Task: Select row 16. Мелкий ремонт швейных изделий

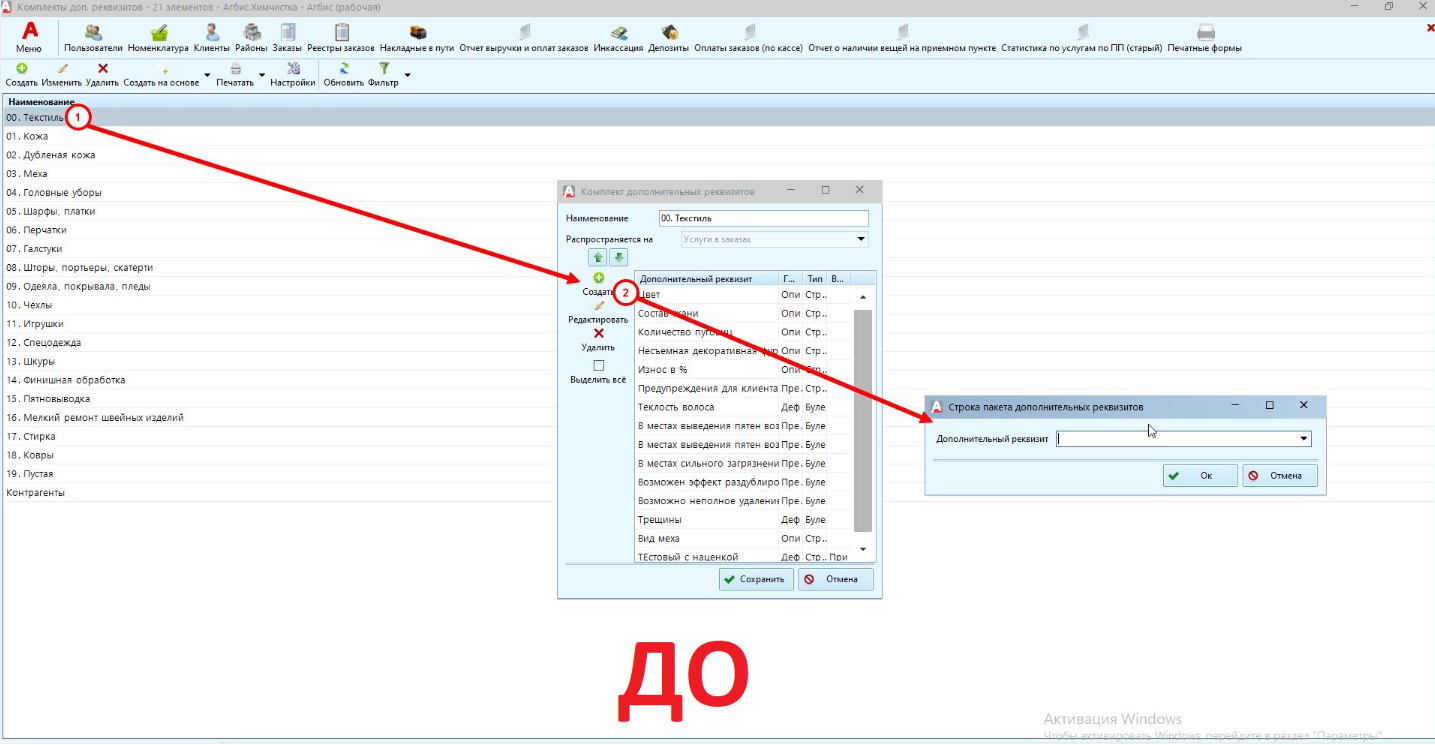Action: pyautogui.click(x=717, y=417)
